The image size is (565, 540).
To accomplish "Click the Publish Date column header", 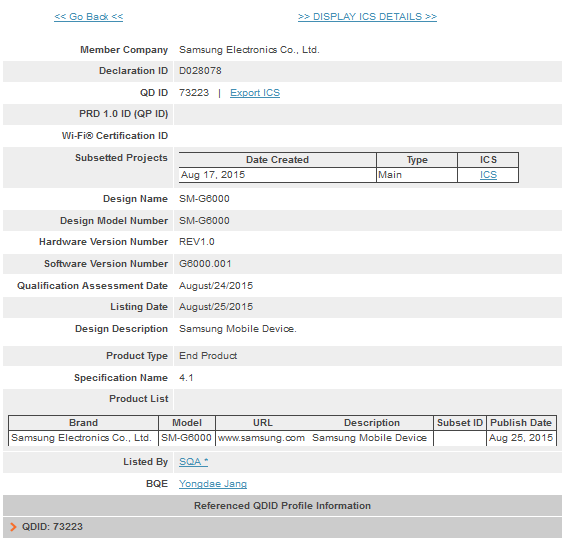I will [x=521, y=423].
